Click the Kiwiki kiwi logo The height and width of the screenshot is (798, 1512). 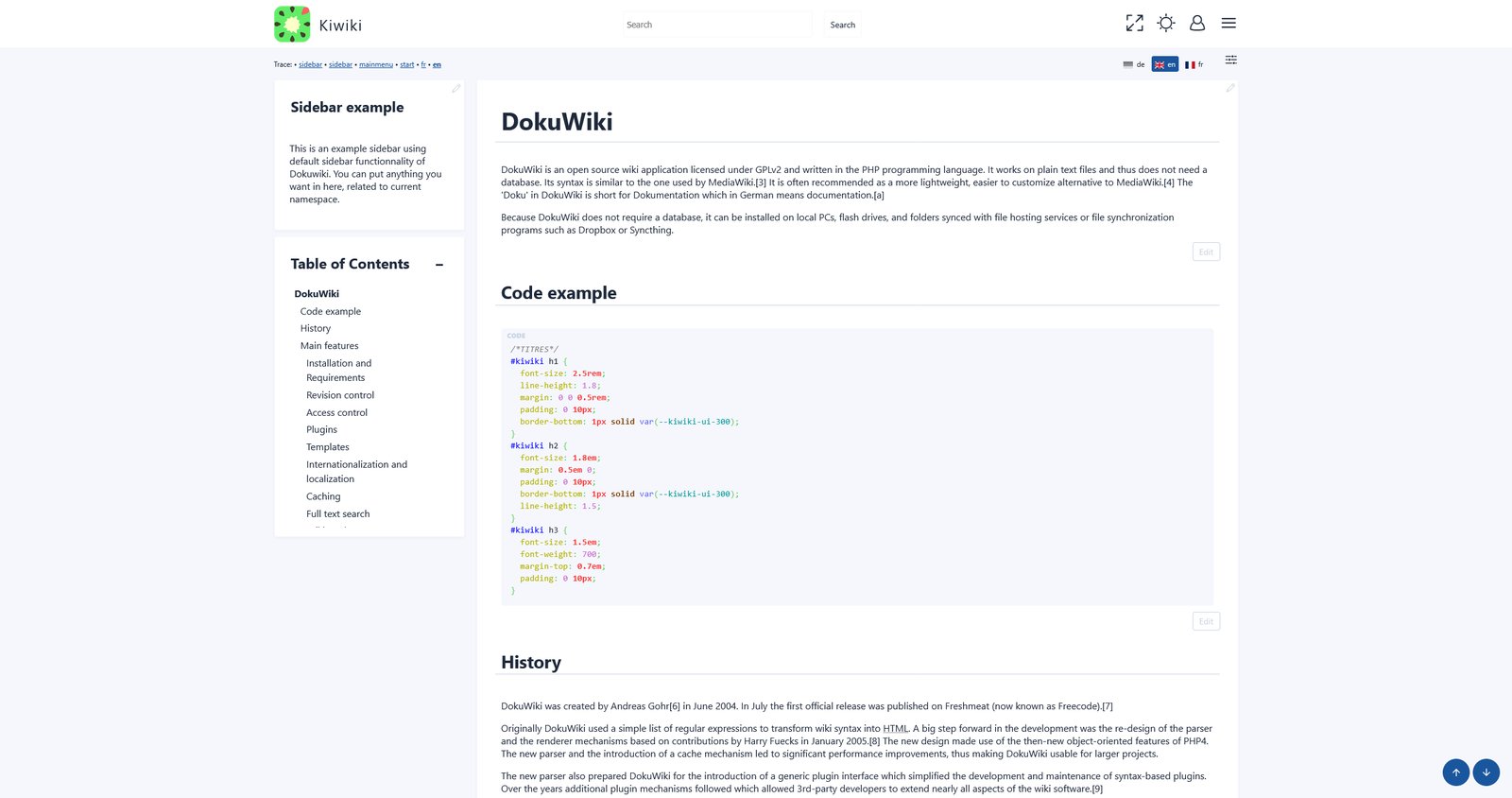pos(292,25)
